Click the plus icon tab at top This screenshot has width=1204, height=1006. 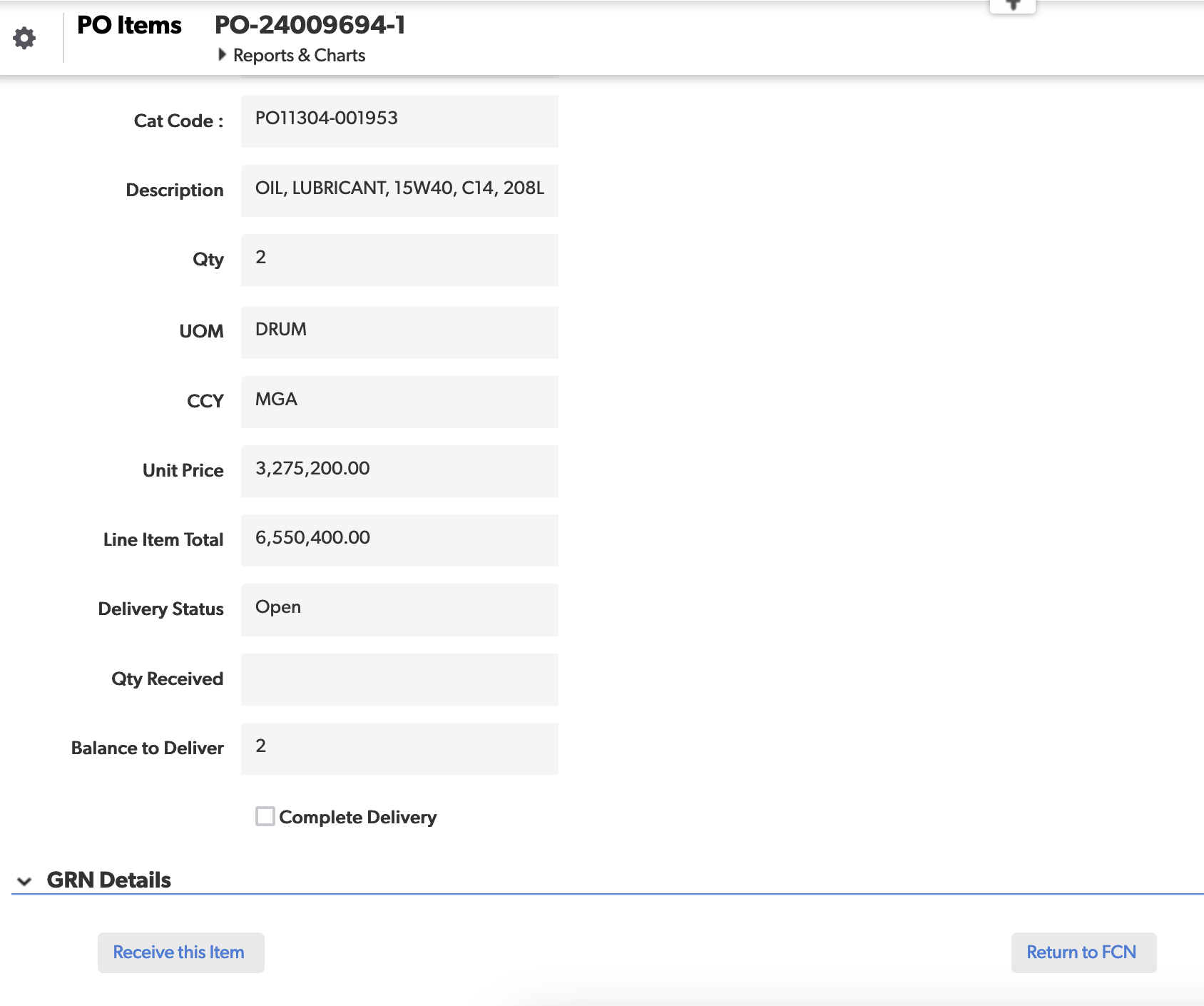(1012, 6)
